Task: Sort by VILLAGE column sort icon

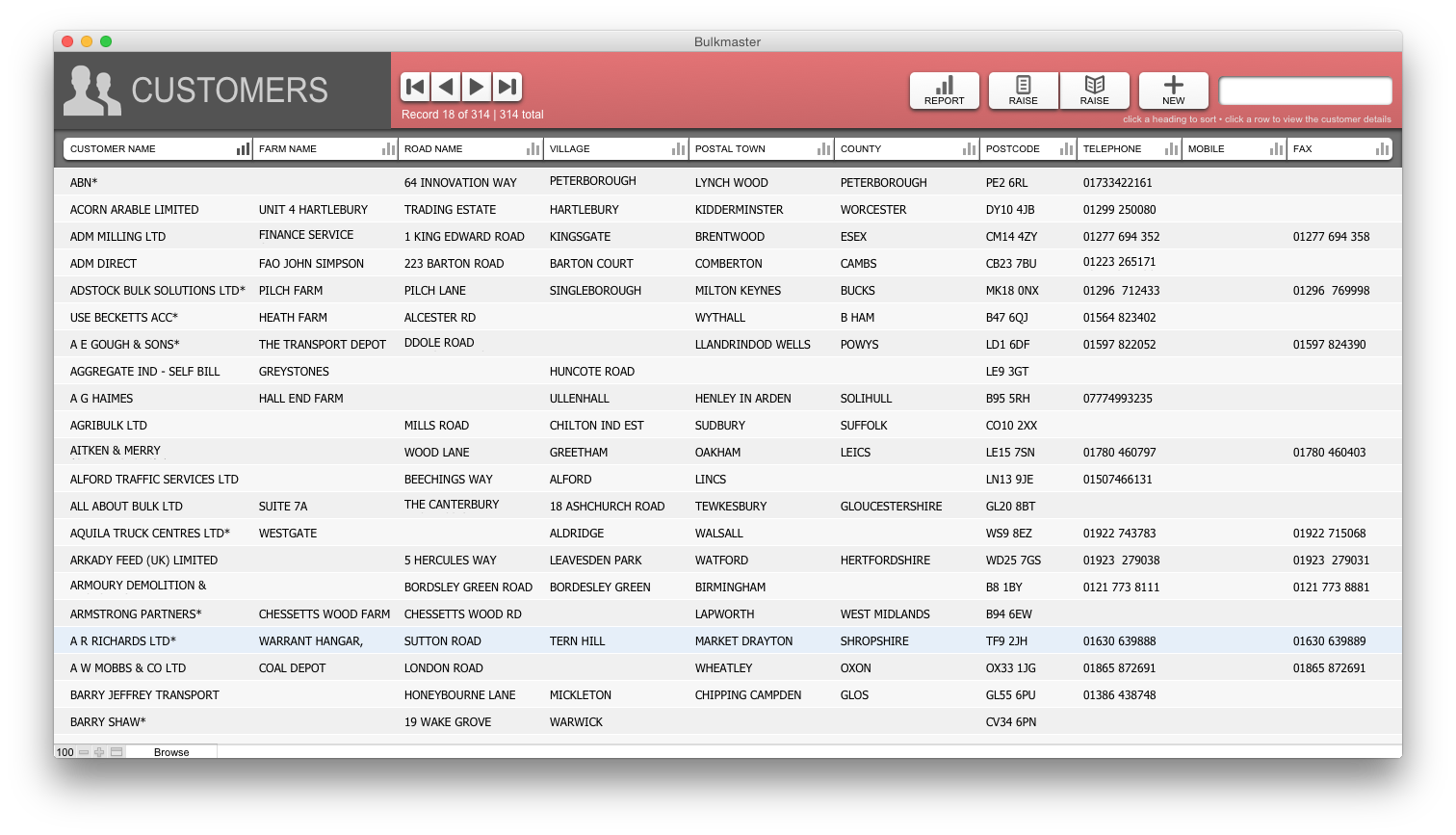Action: pyautogui.click(x=679, y=148)
